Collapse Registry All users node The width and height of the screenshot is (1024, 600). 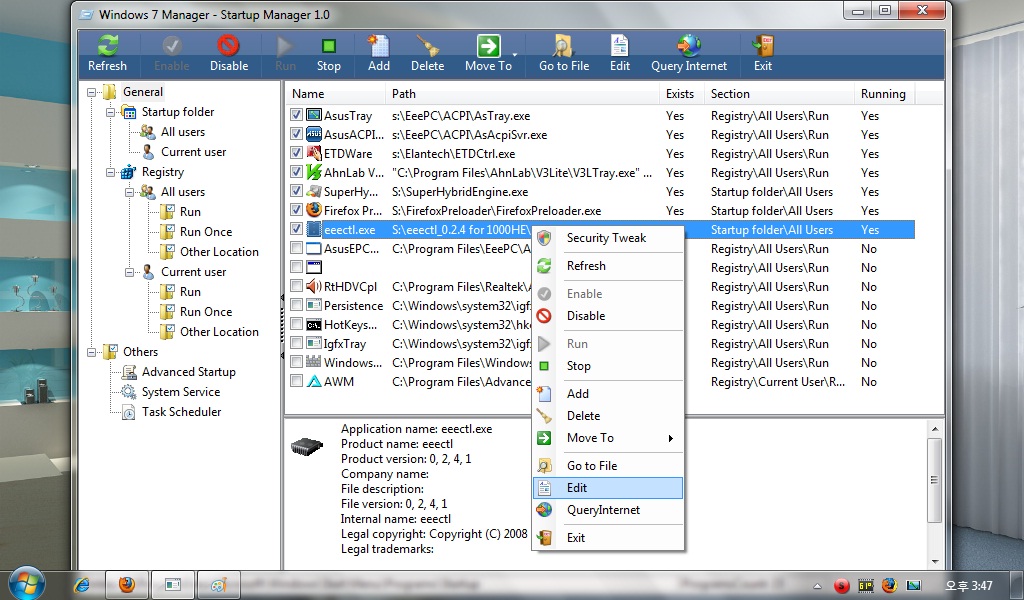click(x=129, y=193)
